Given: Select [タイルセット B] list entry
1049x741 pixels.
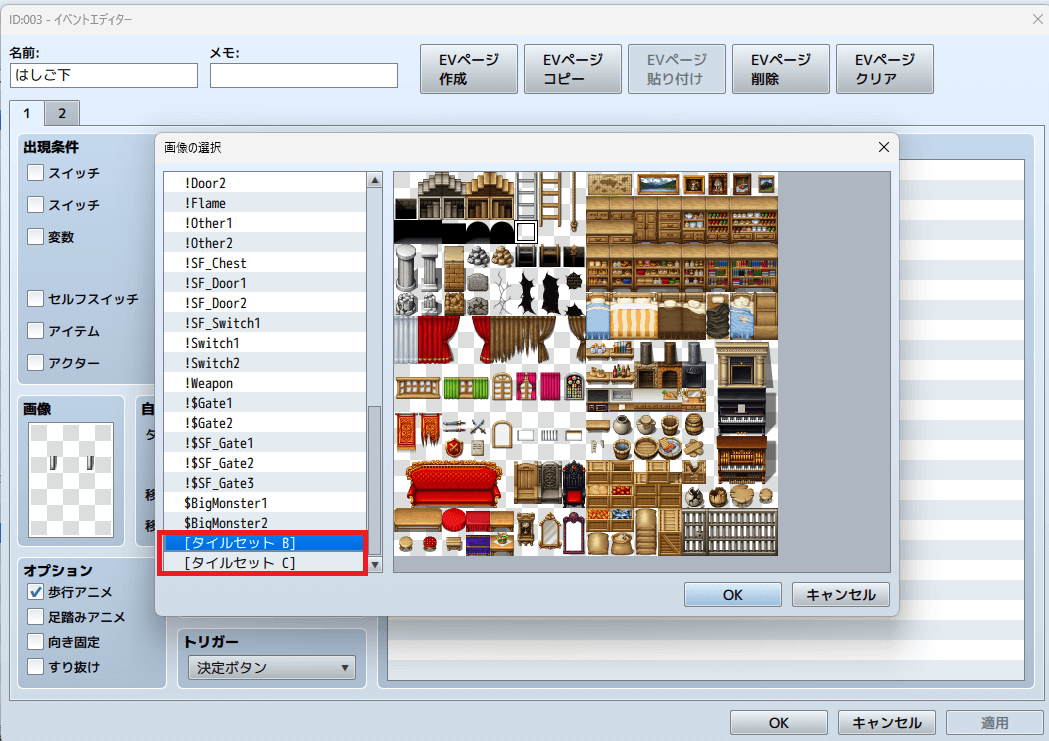Looking at the screenshot, I should coord(265,542).
